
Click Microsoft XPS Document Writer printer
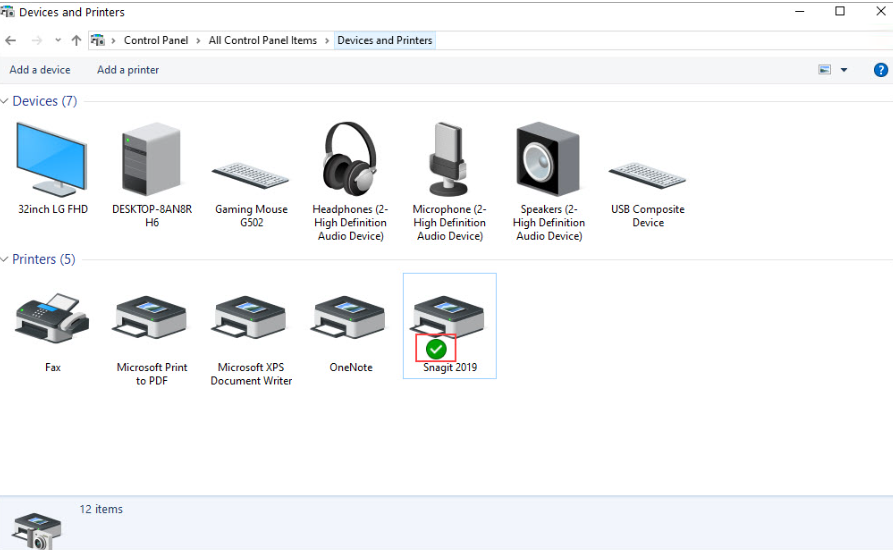251,319
